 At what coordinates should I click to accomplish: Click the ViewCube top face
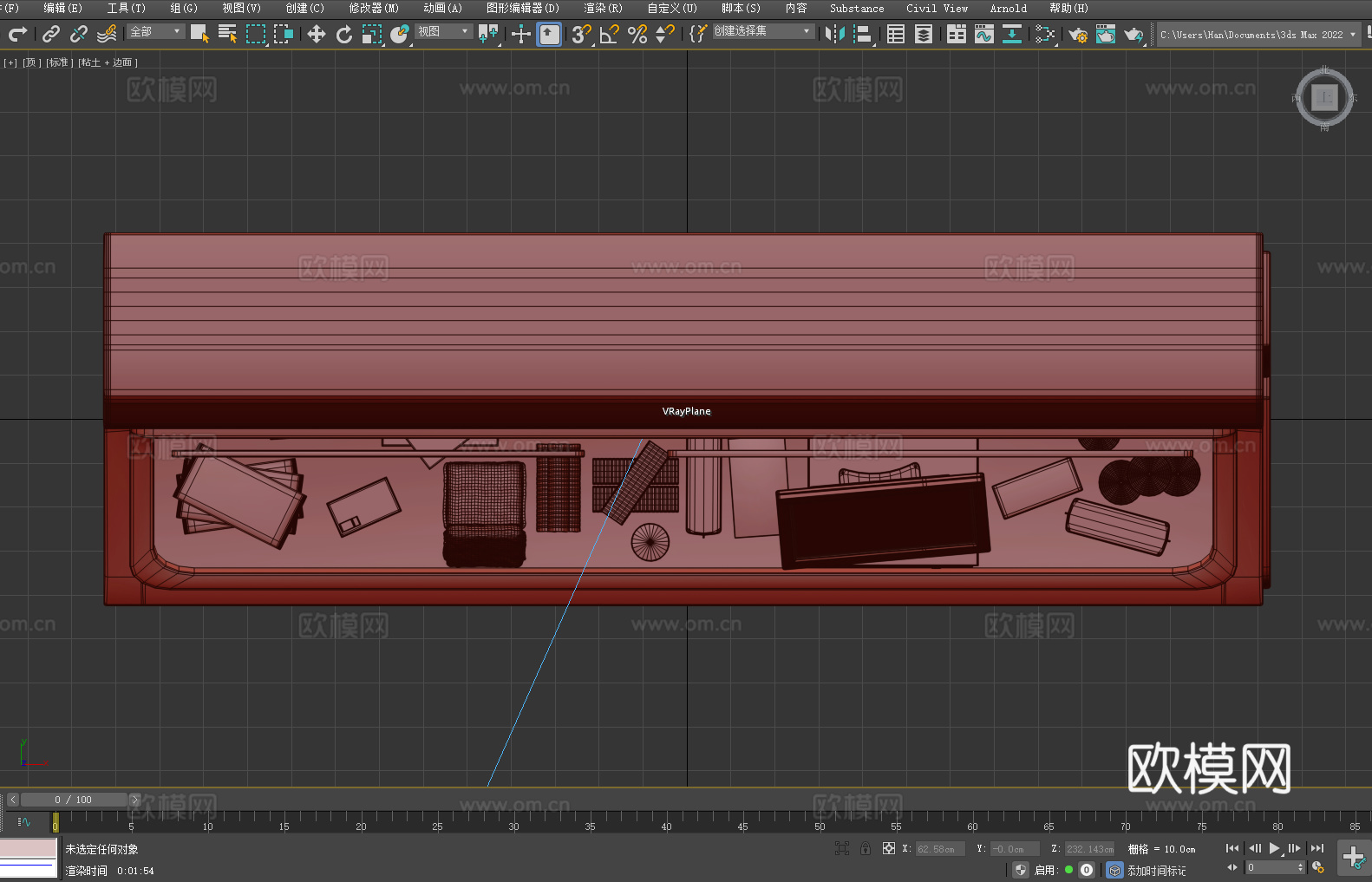[x=1324, y=97]
